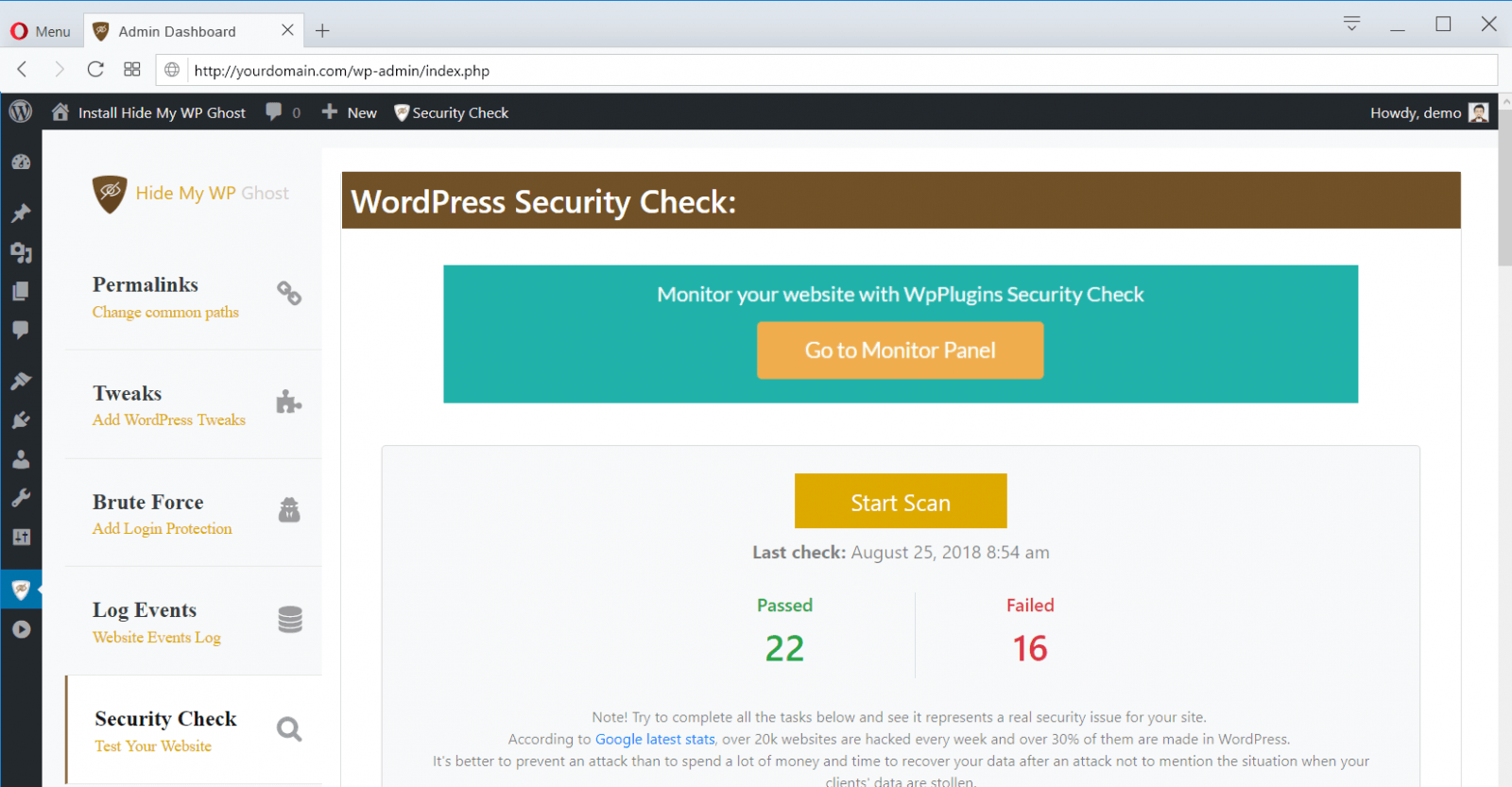This screenshot has height=787, width=1512.
Task: Open the Dashboard gauge icon in sidebar
Action: coord(21,163)
